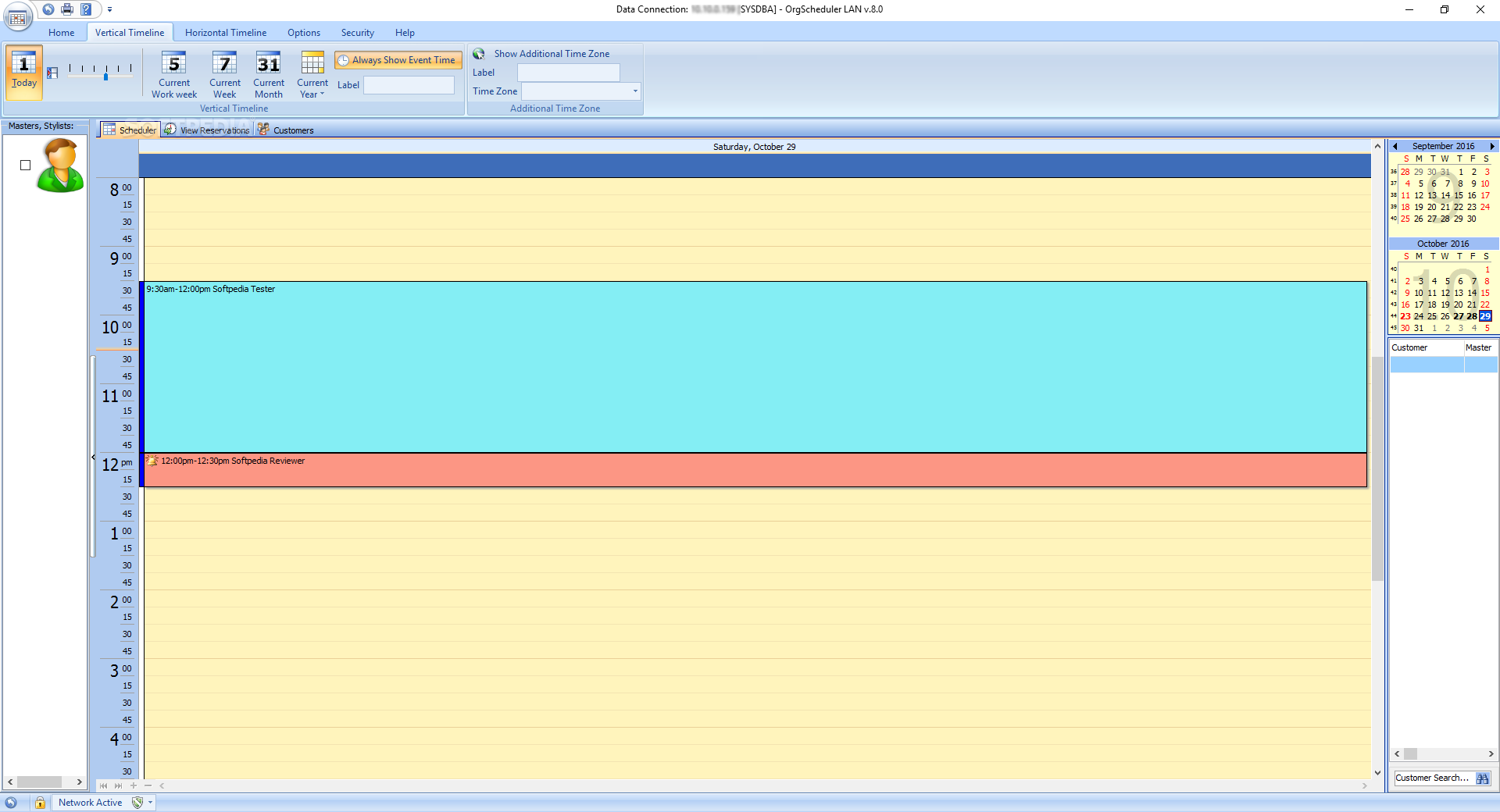Open the Time Zone combo box
The height and width of the screenshot is (812, 1500).
(580, 91)
